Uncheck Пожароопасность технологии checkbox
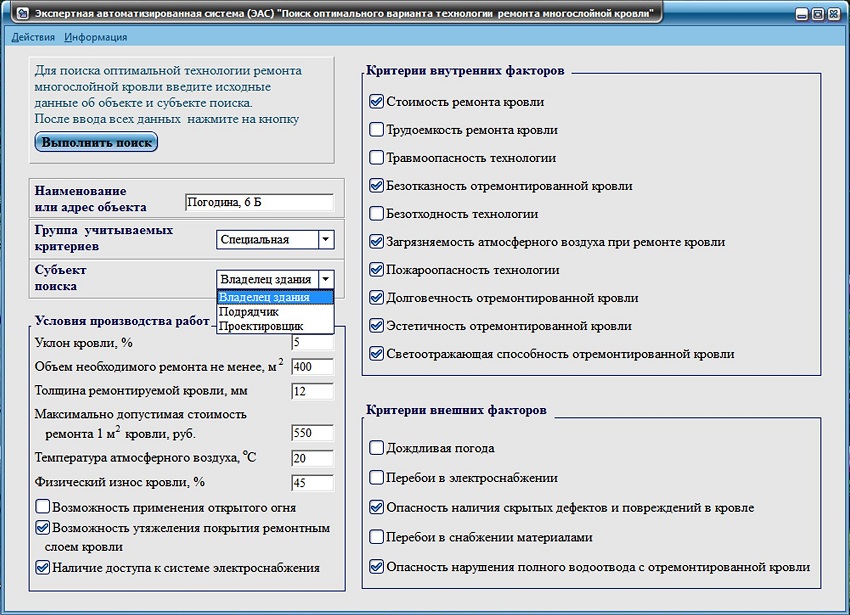 click(x=376, y=269)
